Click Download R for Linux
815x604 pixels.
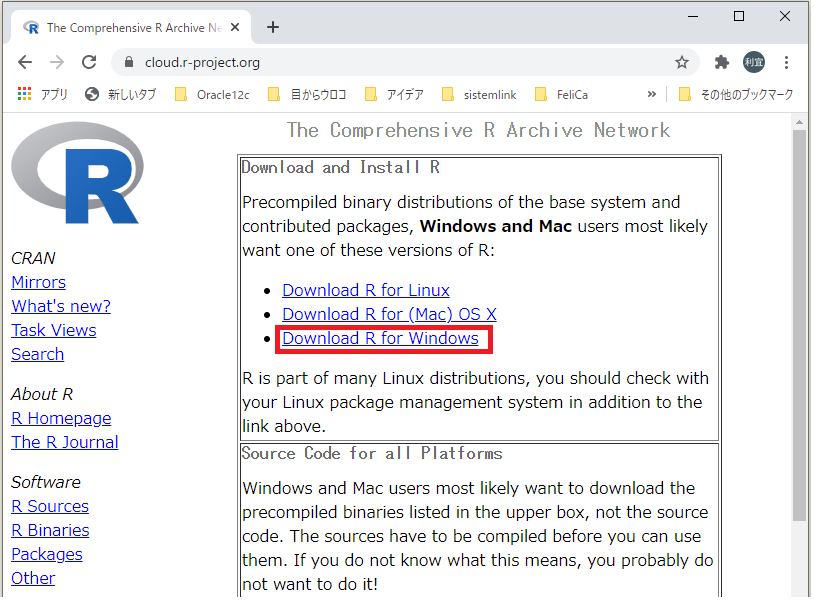366,290
